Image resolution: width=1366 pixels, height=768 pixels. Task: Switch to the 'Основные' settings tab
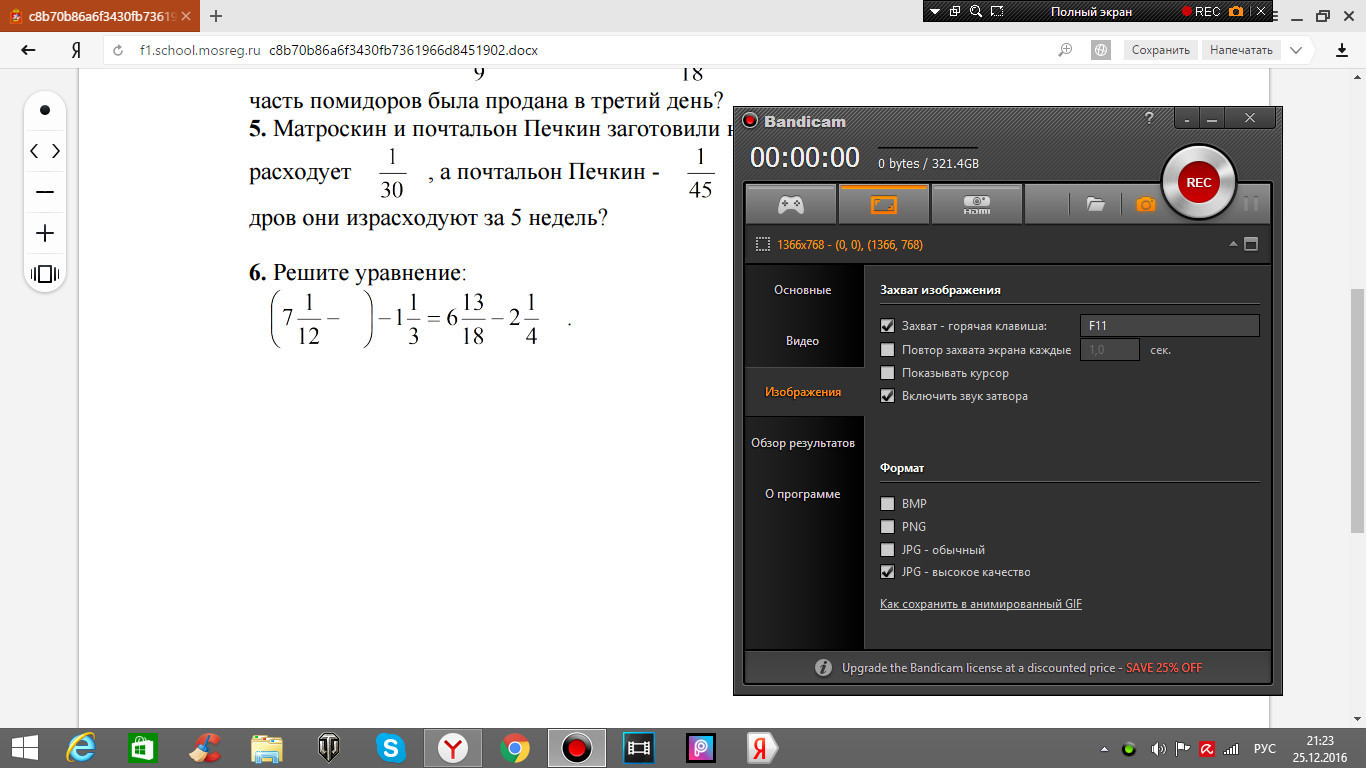[802, 290]
